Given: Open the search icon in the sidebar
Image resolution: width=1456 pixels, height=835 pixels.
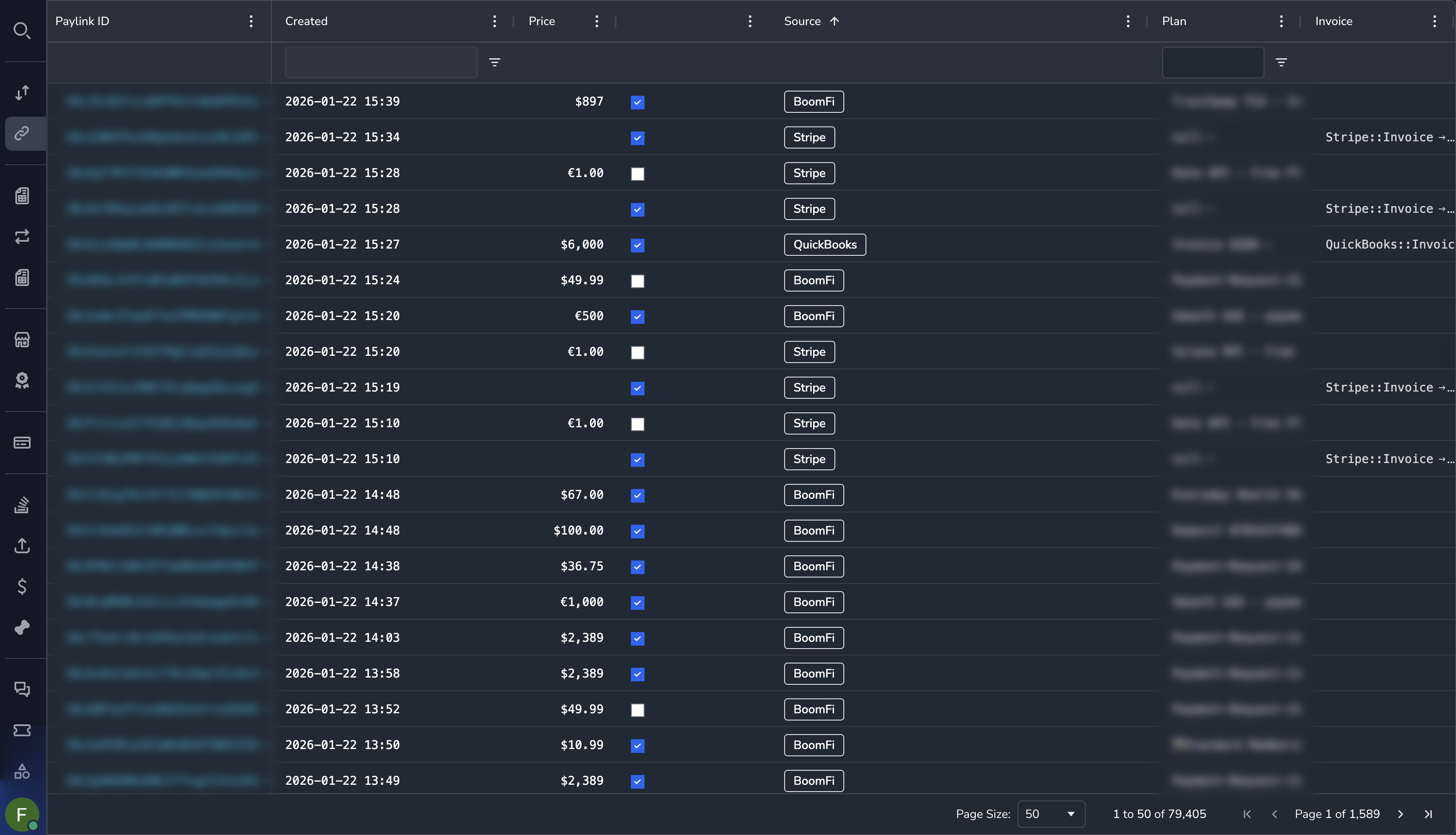Looking at the screenshot, I should click(x=22, y=30).
